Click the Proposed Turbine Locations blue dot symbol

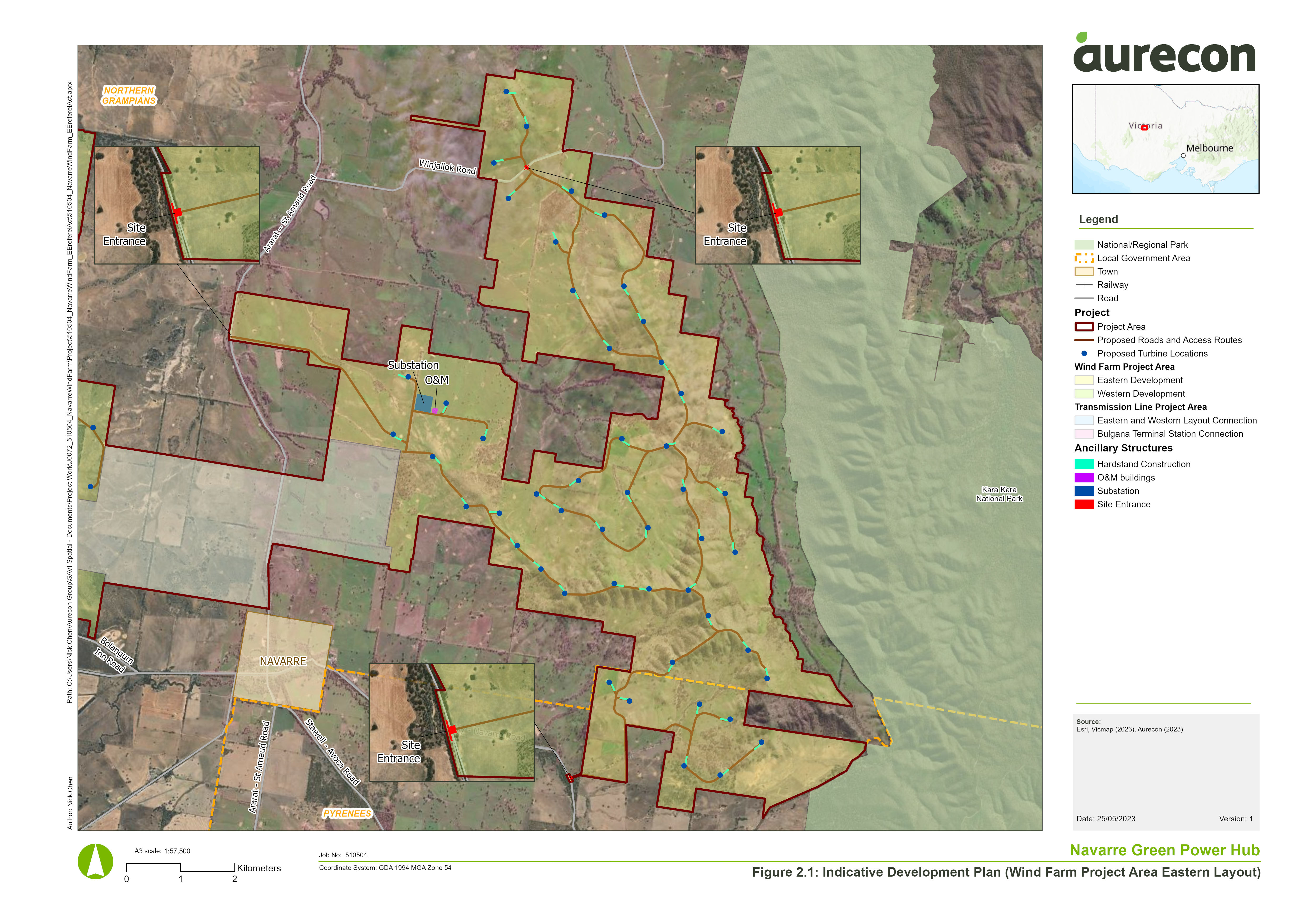pos(1084,353)
